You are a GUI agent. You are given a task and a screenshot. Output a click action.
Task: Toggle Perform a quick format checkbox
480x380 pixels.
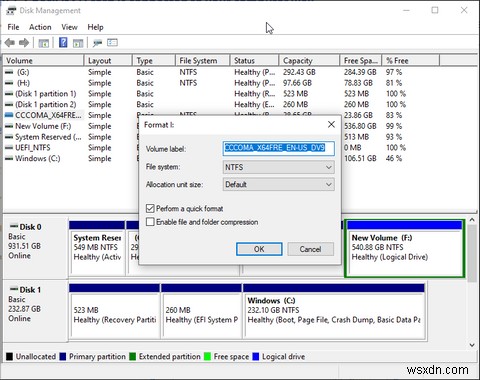pyautogui.click(x=150, y=209)
